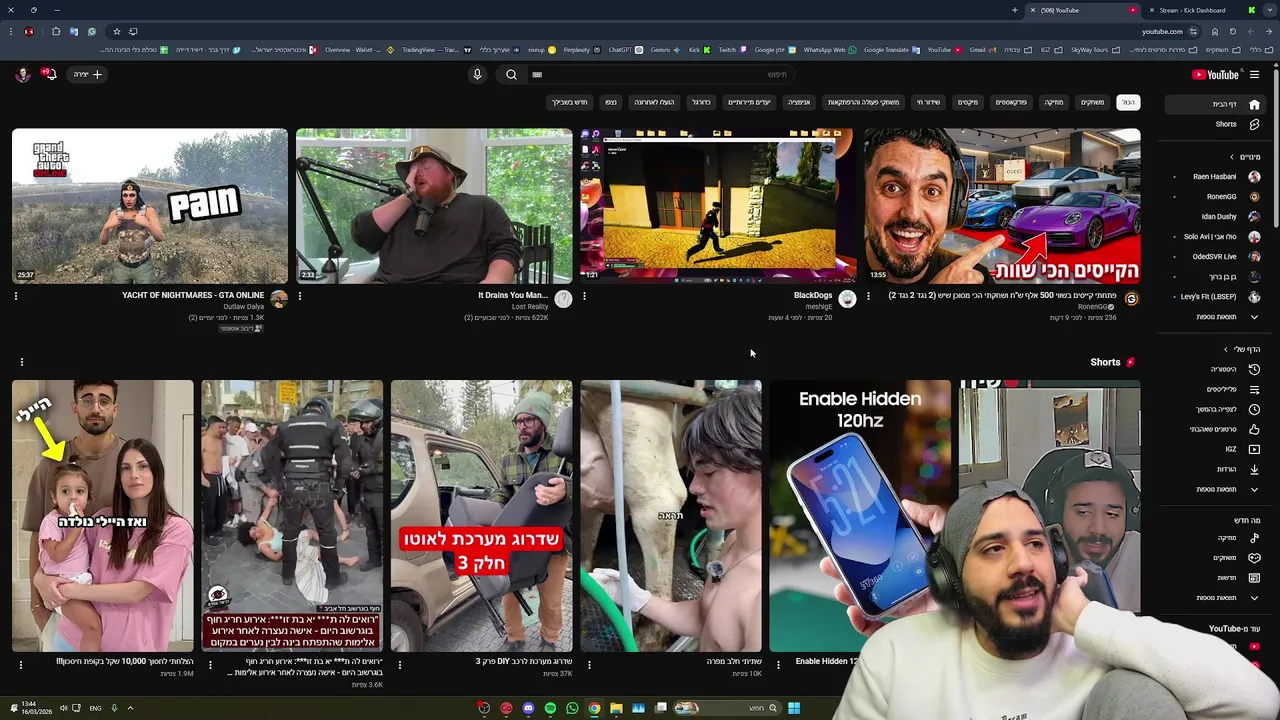The width and height of the screenshot is (1280, 720).
Task: Select the Gaming (משחקים) filter chip
Action: point(1092,102)
